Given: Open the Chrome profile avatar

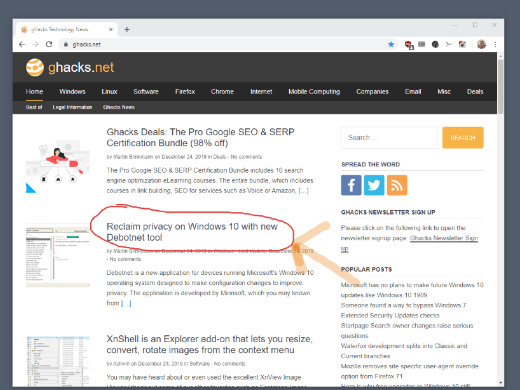Looking at the screenshot, I should 481,44.
